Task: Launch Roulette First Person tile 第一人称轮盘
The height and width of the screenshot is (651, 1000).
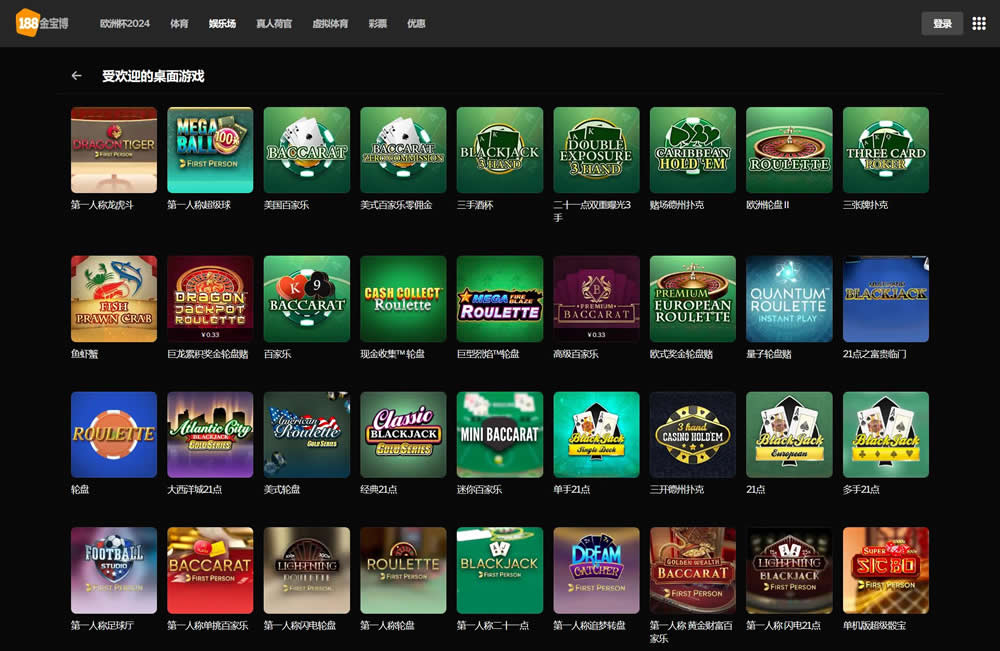Action: tap(403, 571)
